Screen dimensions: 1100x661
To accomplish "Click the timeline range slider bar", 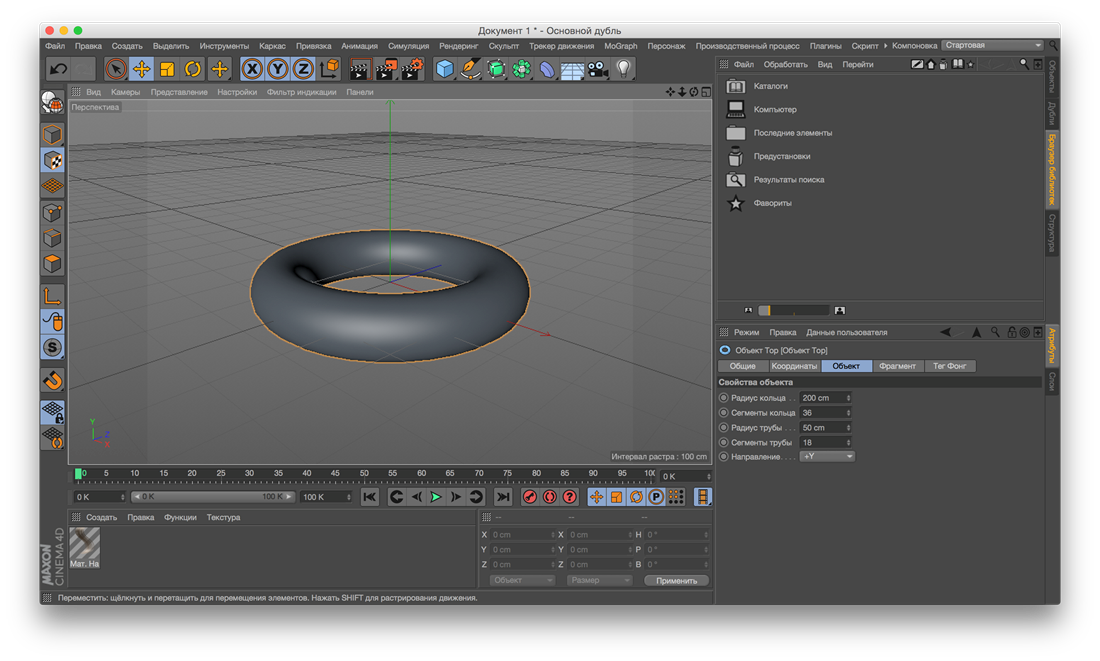I will tap(214, 497).
